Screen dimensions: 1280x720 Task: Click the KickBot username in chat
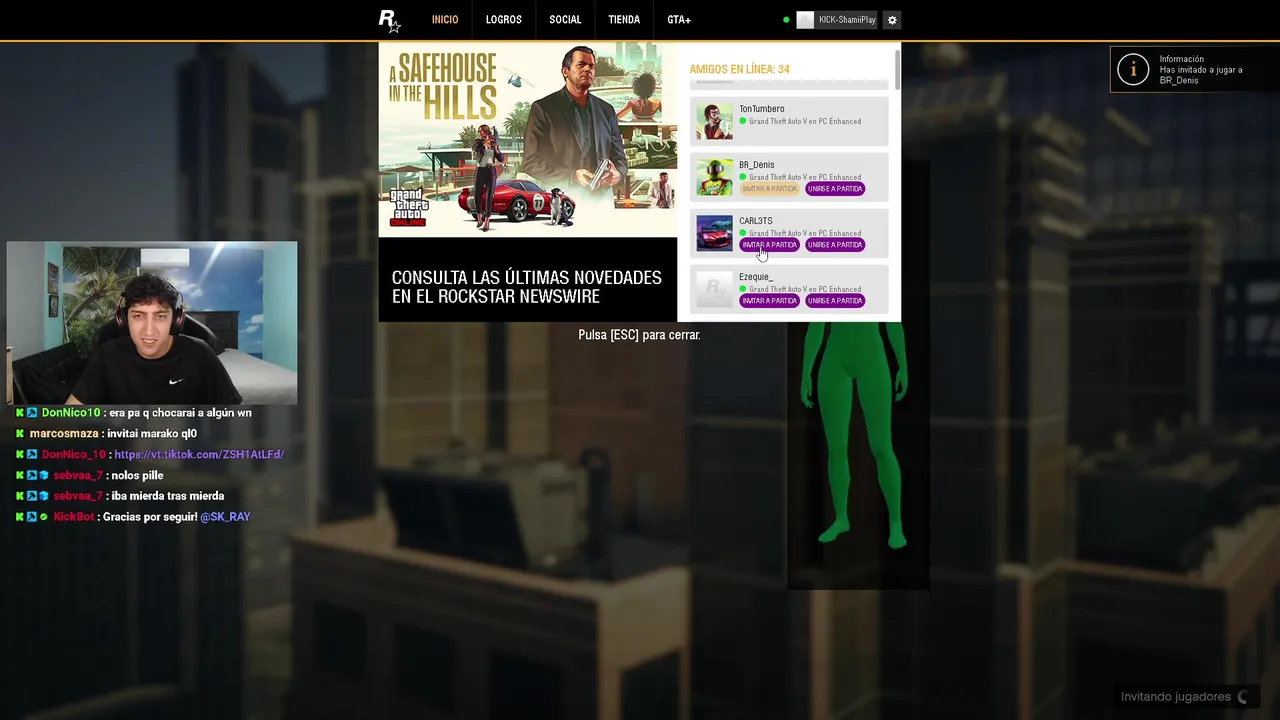click(74, 517)
